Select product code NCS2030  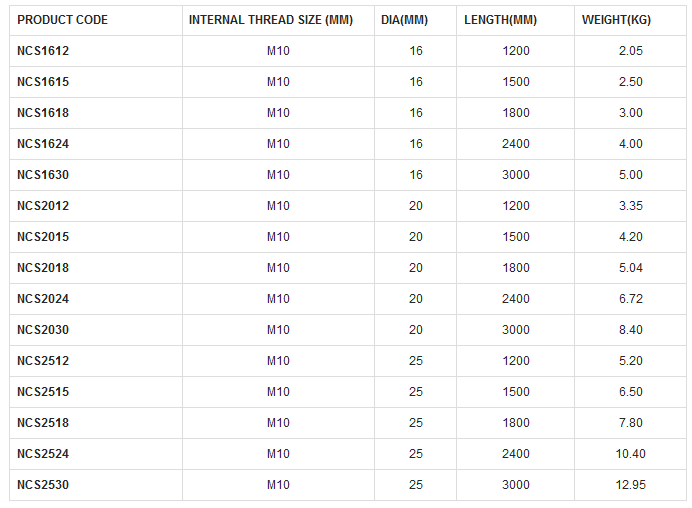click(43, 330)
